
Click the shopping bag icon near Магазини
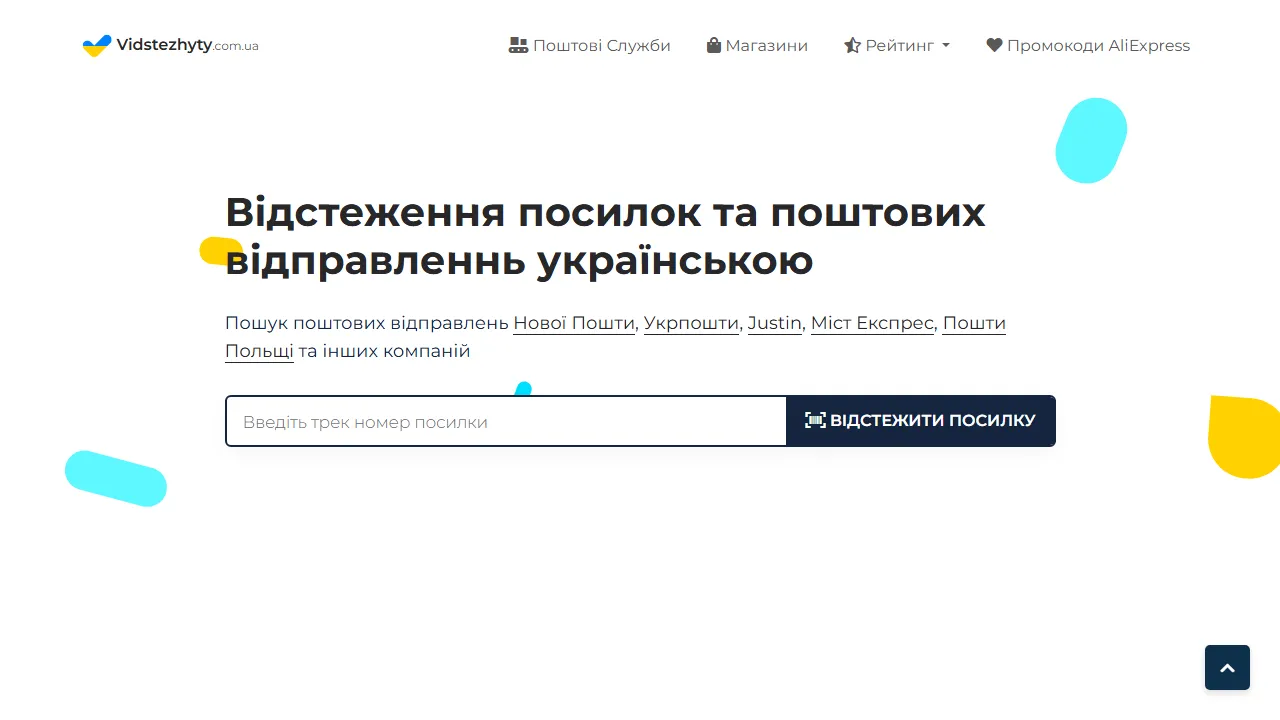click(x=714, y=44)
